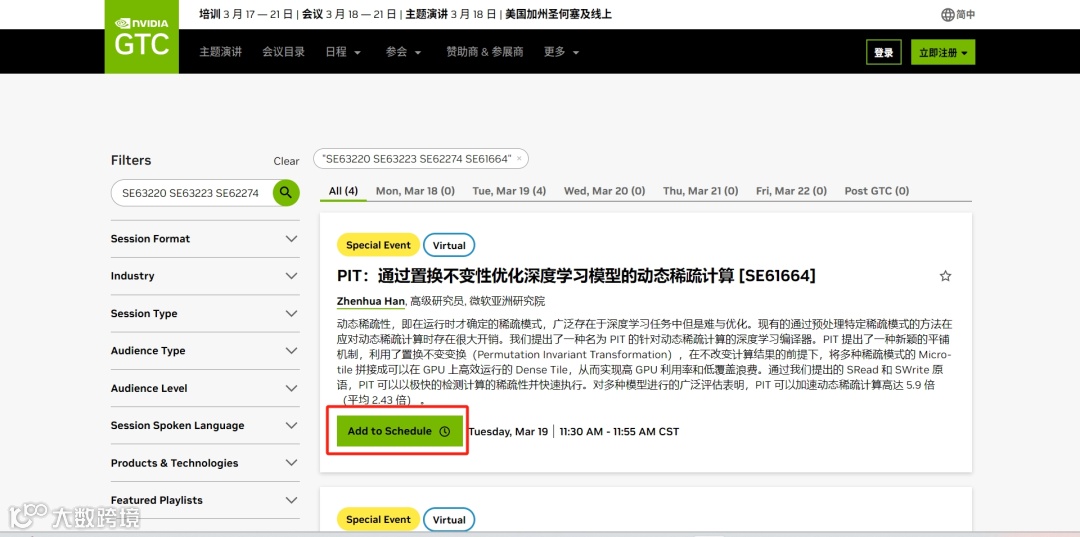Open the language globe selector 简中
The height and width of the screenshot is (537, 1080).
[x=958, y=14]
